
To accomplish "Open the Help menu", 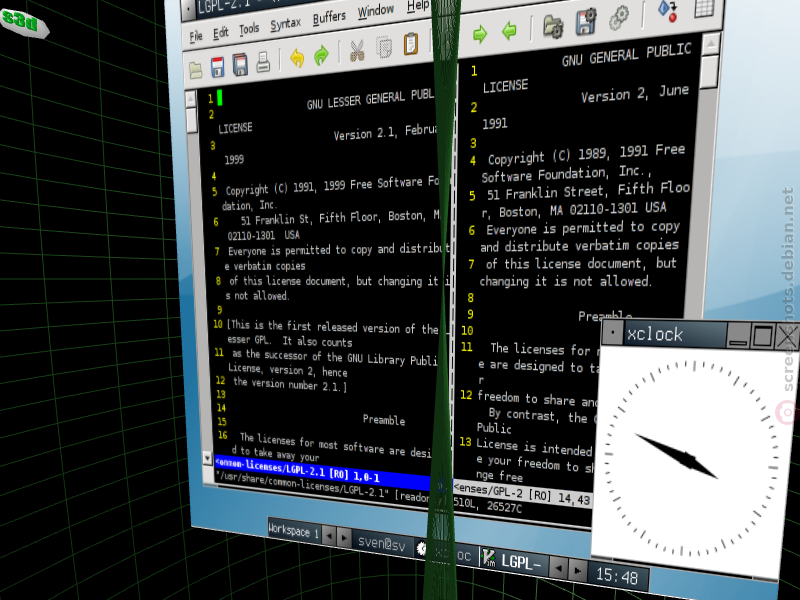I will (x=418, y=6).
